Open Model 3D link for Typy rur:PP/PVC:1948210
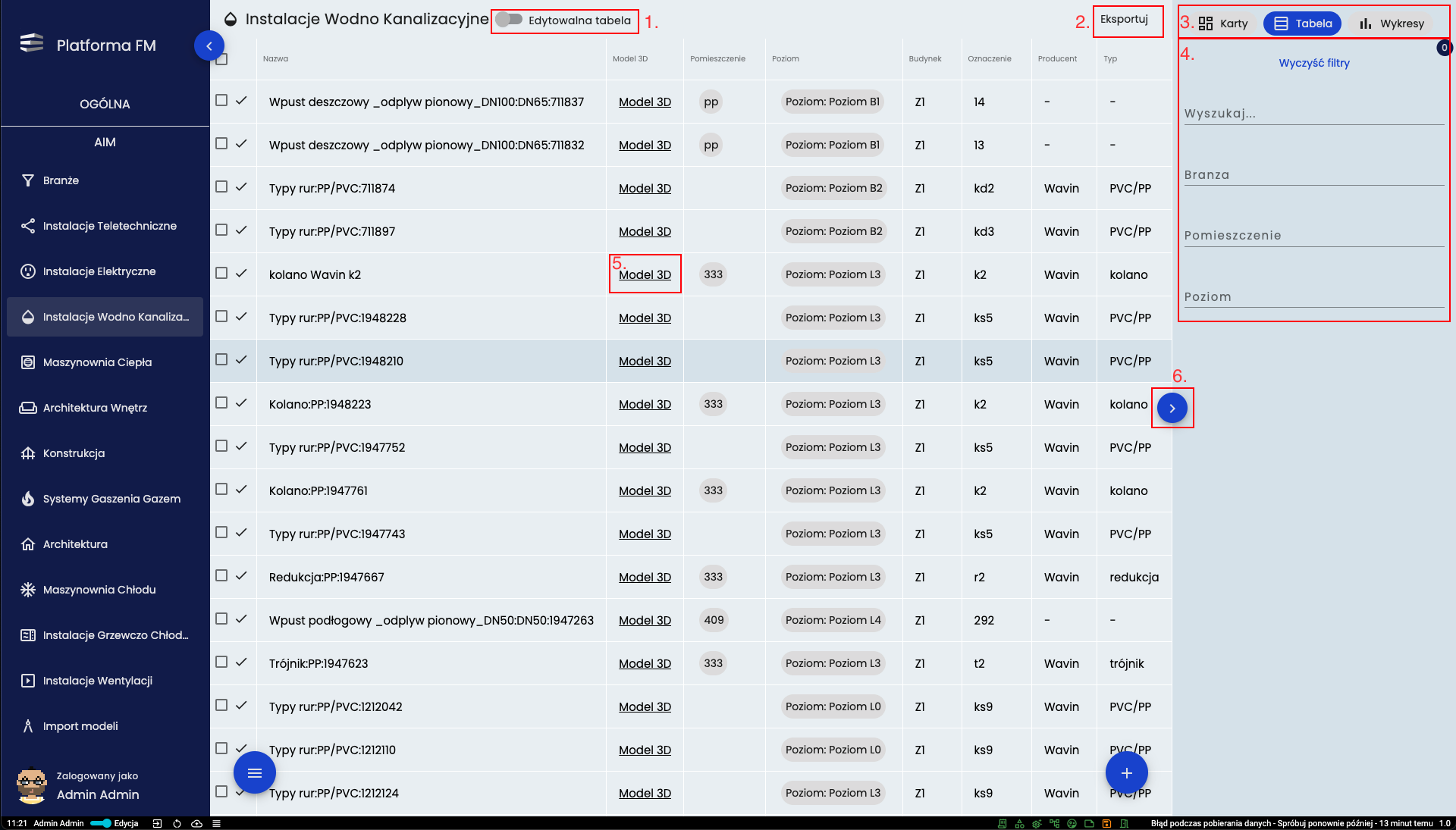The image size is (1456, 830). pyautogui.click(x=645, y=361)
